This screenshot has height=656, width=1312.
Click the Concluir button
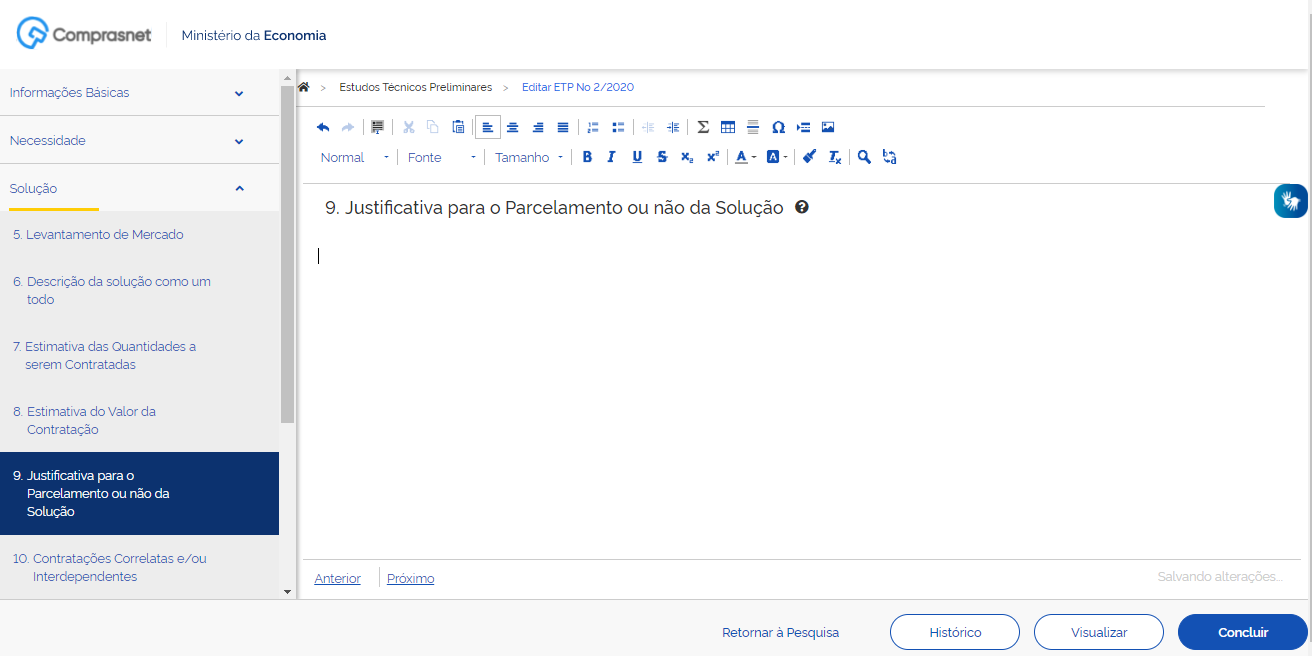point(1242,631)
